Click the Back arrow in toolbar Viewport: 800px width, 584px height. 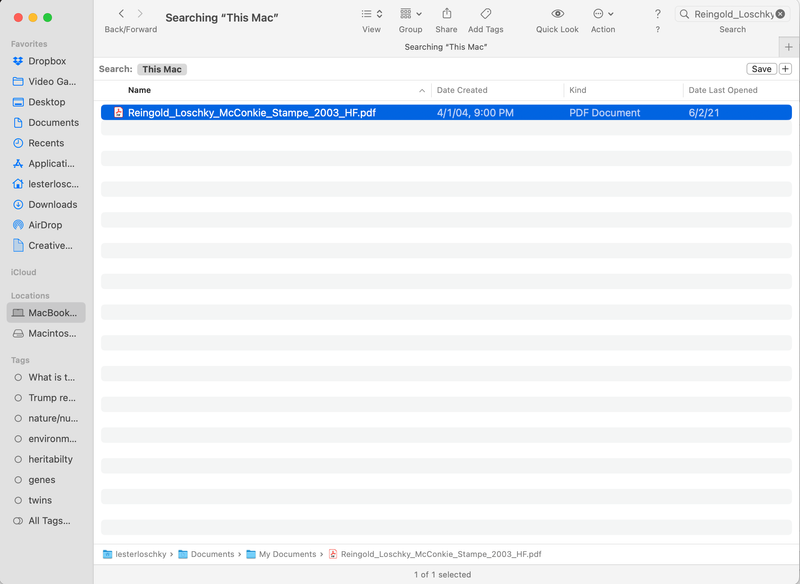(x=121, y=14)
